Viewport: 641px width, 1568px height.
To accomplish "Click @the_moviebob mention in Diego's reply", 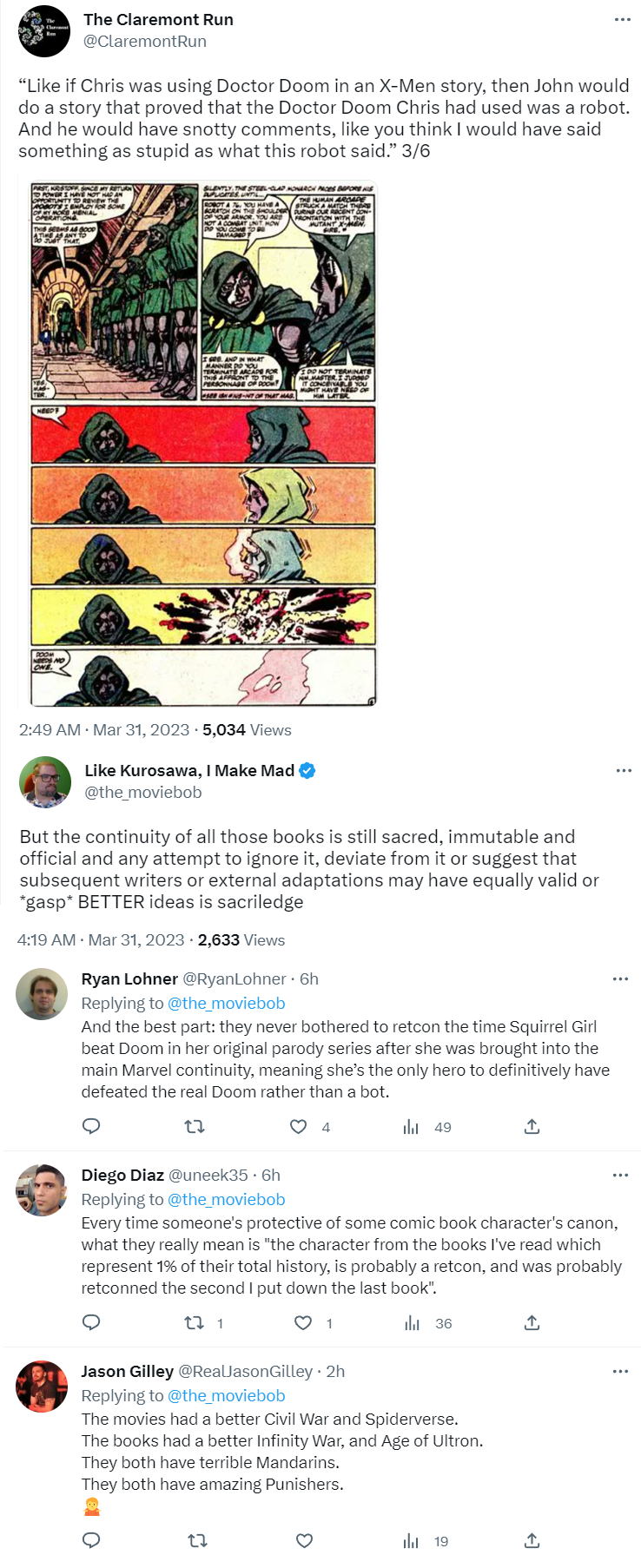I will pyautogui.click(x=226, y=1199).
